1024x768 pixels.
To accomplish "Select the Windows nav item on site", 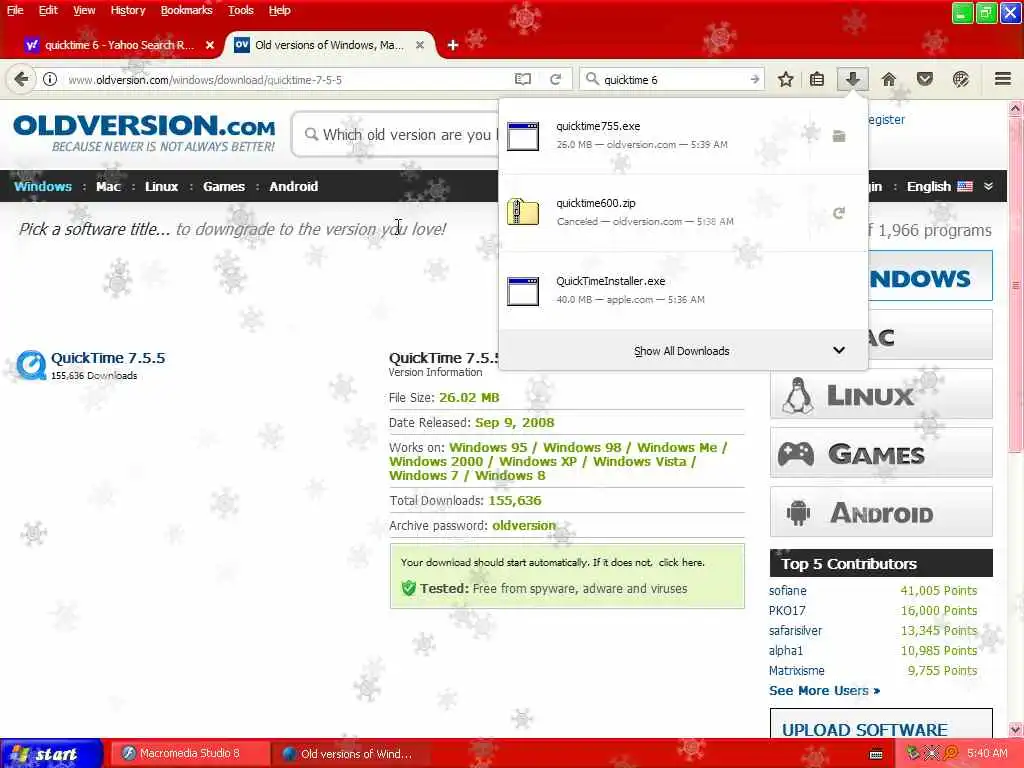I will 42,186.
